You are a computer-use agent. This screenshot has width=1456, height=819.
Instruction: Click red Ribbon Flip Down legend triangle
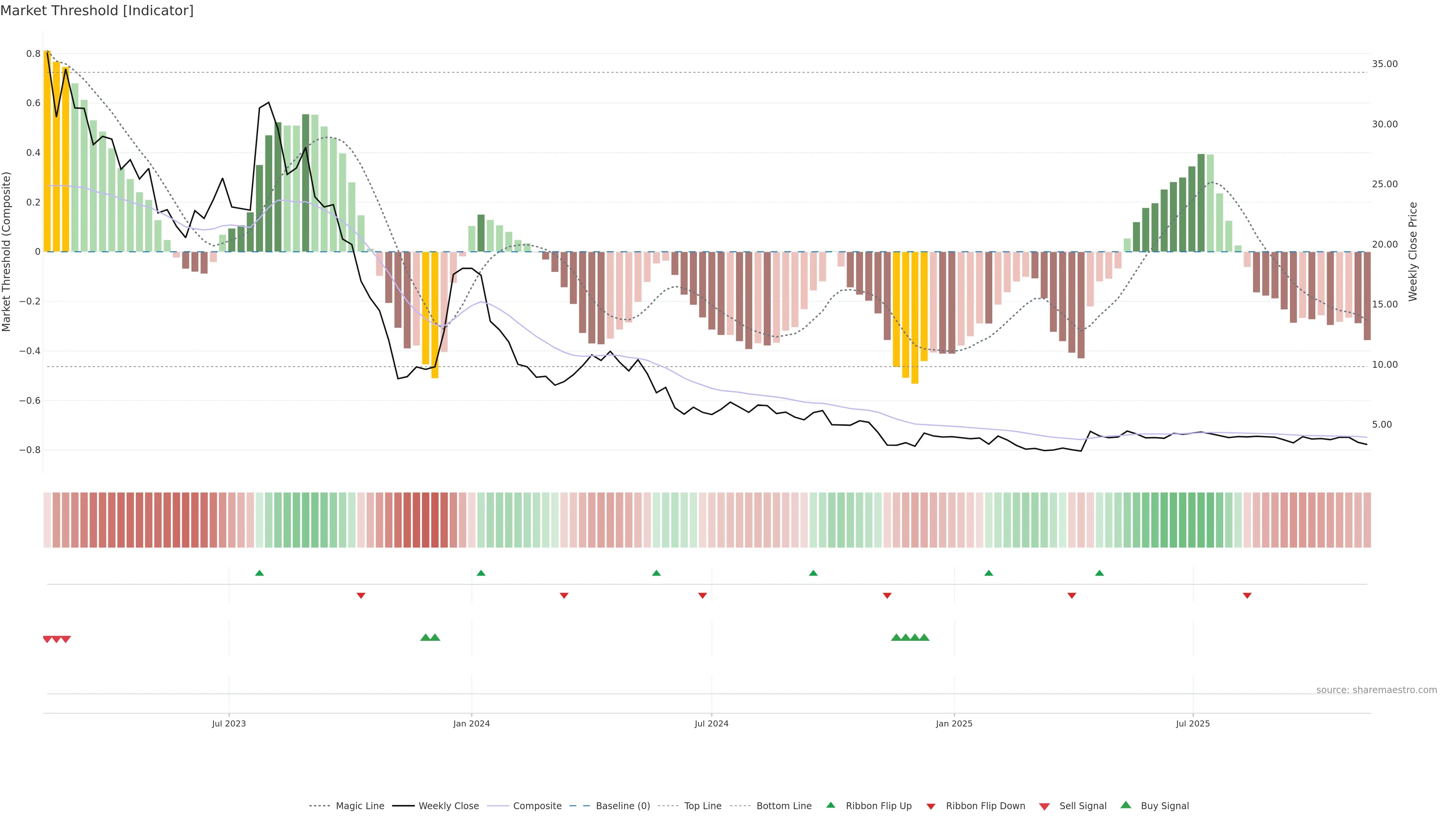coord(931,806)
